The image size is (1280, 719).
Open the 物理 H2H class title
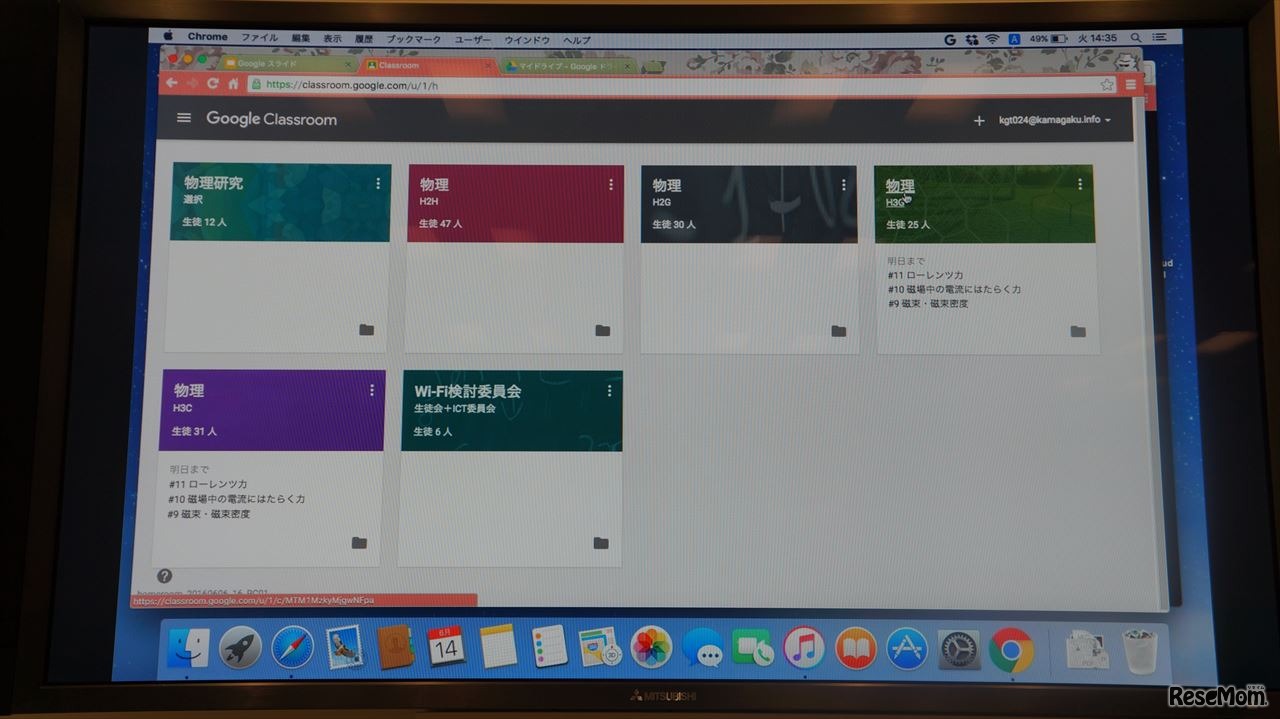pos(434,185)
